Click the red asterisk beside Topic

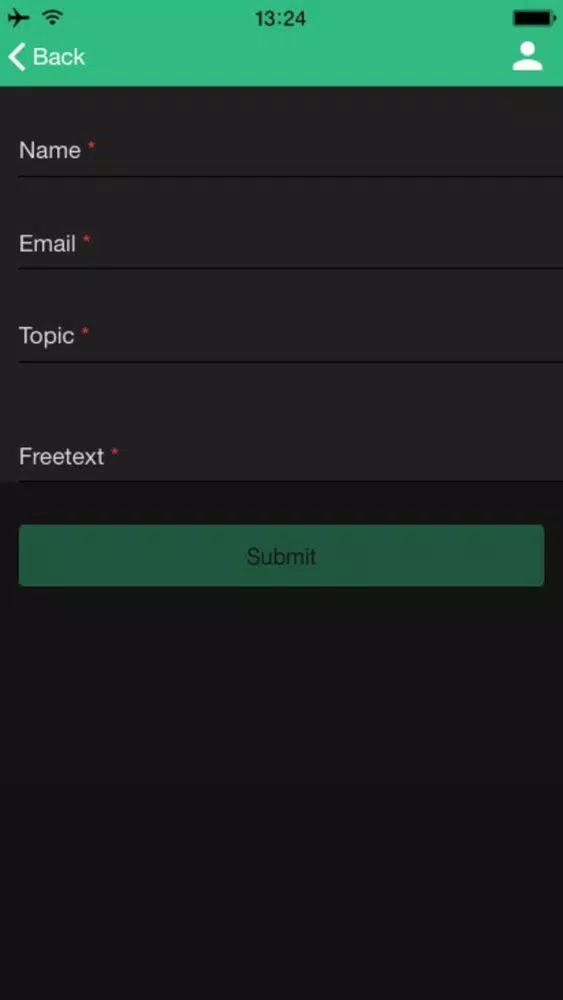click(x=85, y=331)
